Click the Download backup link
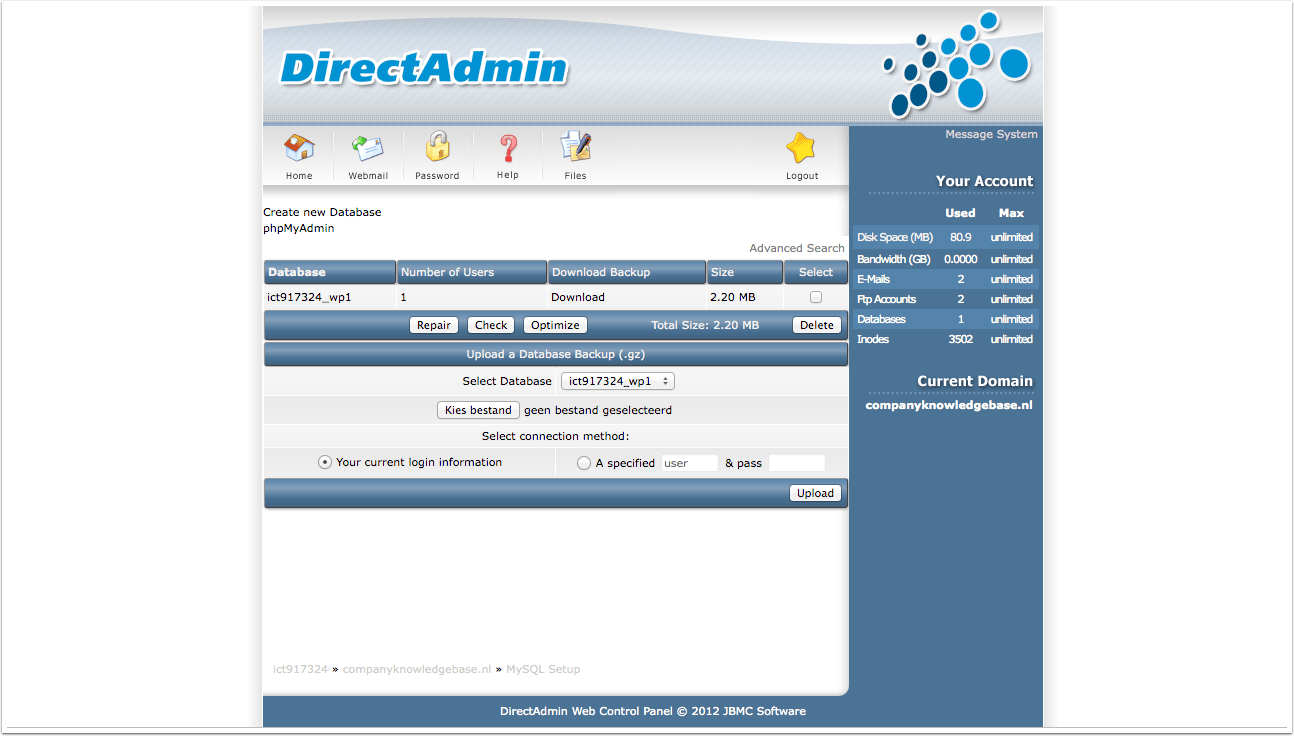This screenshot has width=1294, height=736. click(x=578, y=297)
